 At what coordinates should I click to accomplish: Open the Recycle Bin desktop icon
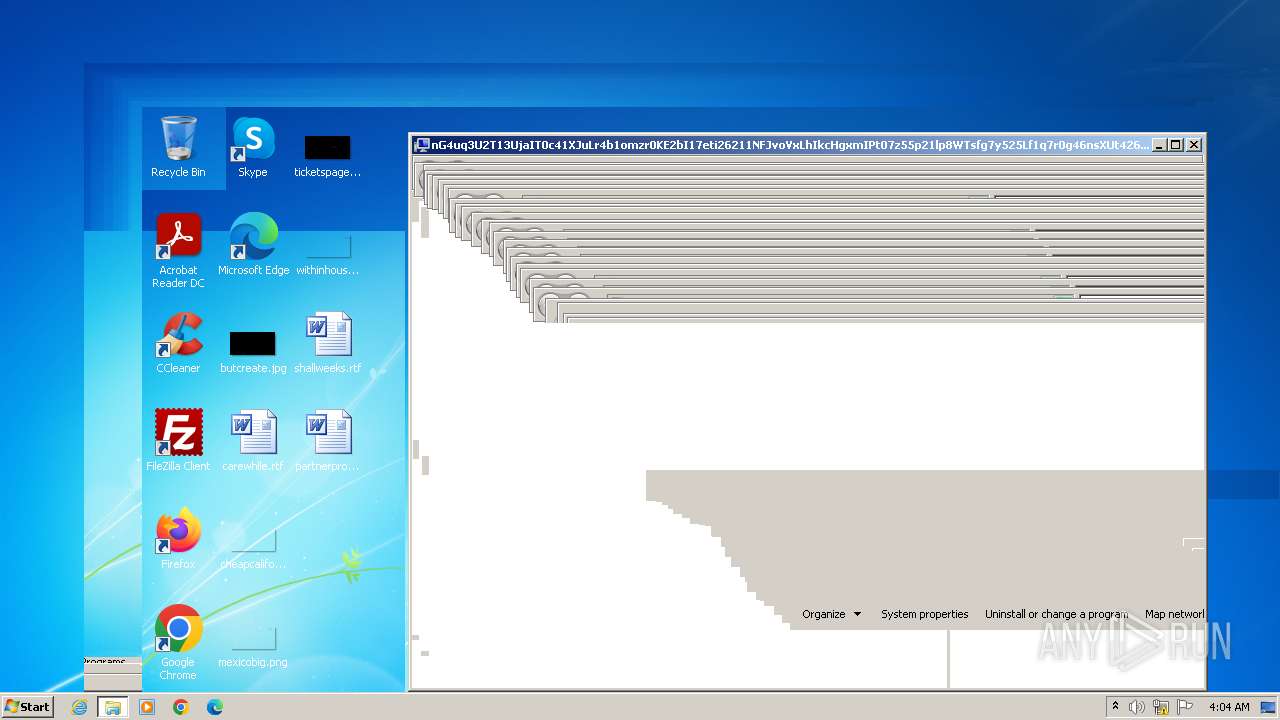[178, 147]
